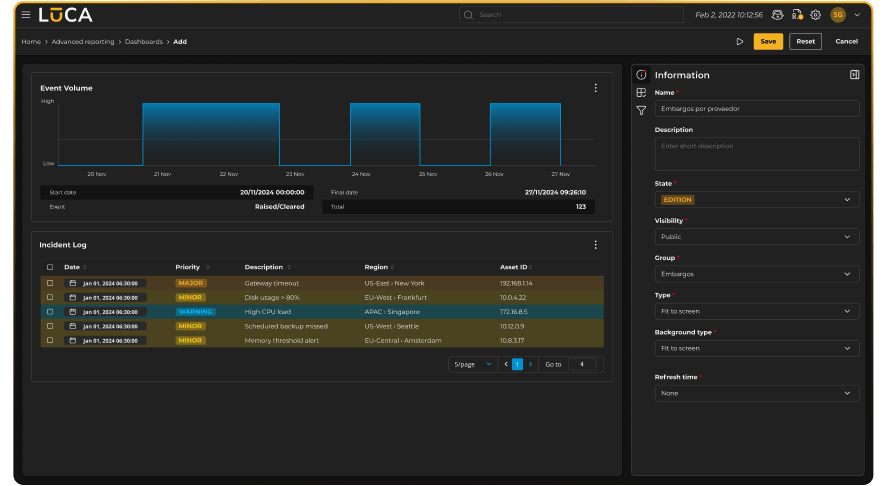Image resolution: width=887 pixels, height=486 pixels.
Task: Open Incident Log widget options menu
Action: pos(595,244)
